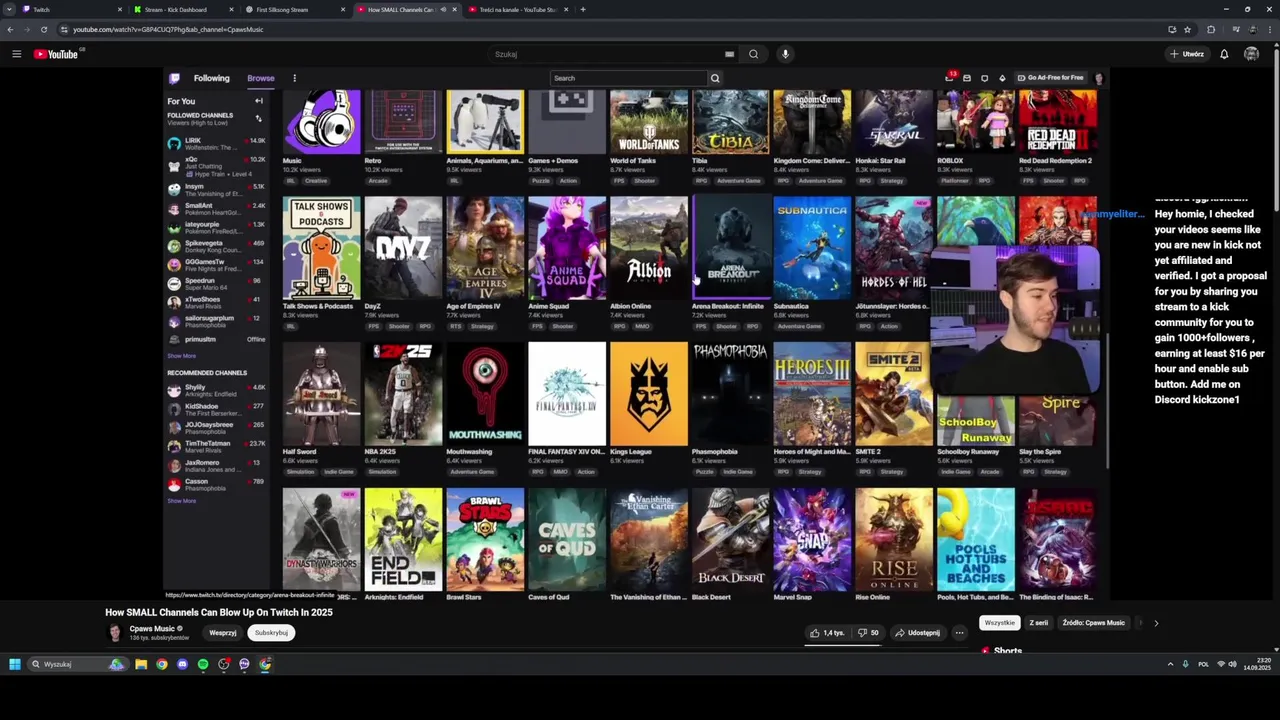The width and height of the screenshot is (1280, 720).
Task: Click the Twitch Search field in video
Action: (x=629, y=78)
